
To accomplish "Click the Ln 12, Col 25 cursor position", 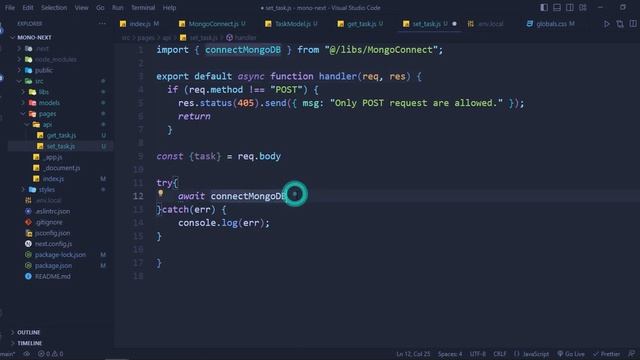I will click(413, 354).
